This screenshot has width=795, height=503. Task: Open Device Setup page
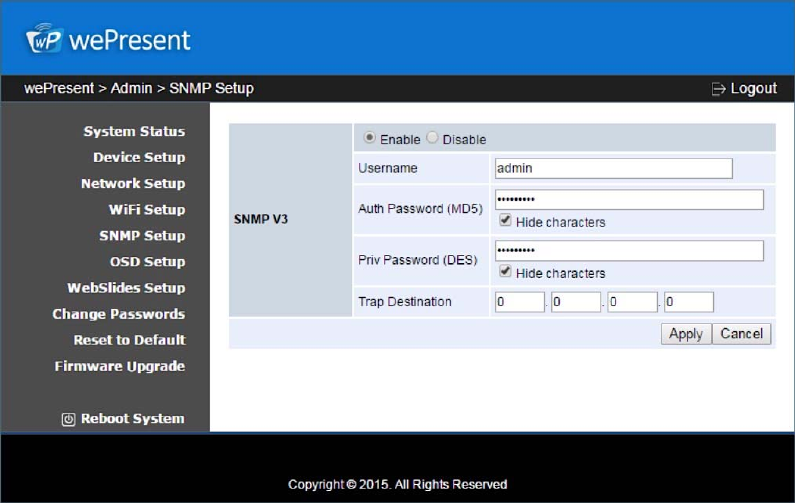(x=139, y=157)
